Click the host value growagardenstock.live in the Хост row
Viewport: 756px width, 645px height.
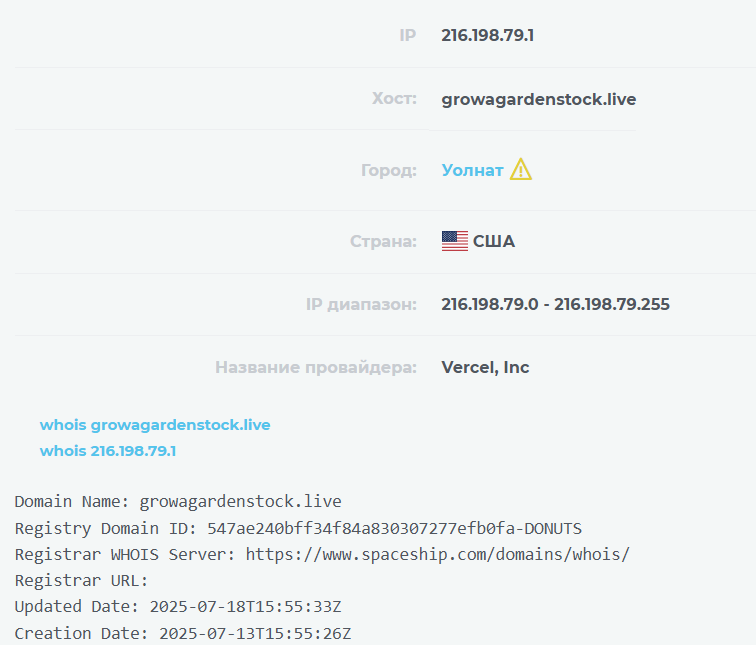pyautogui.click(x=538, y=99)
